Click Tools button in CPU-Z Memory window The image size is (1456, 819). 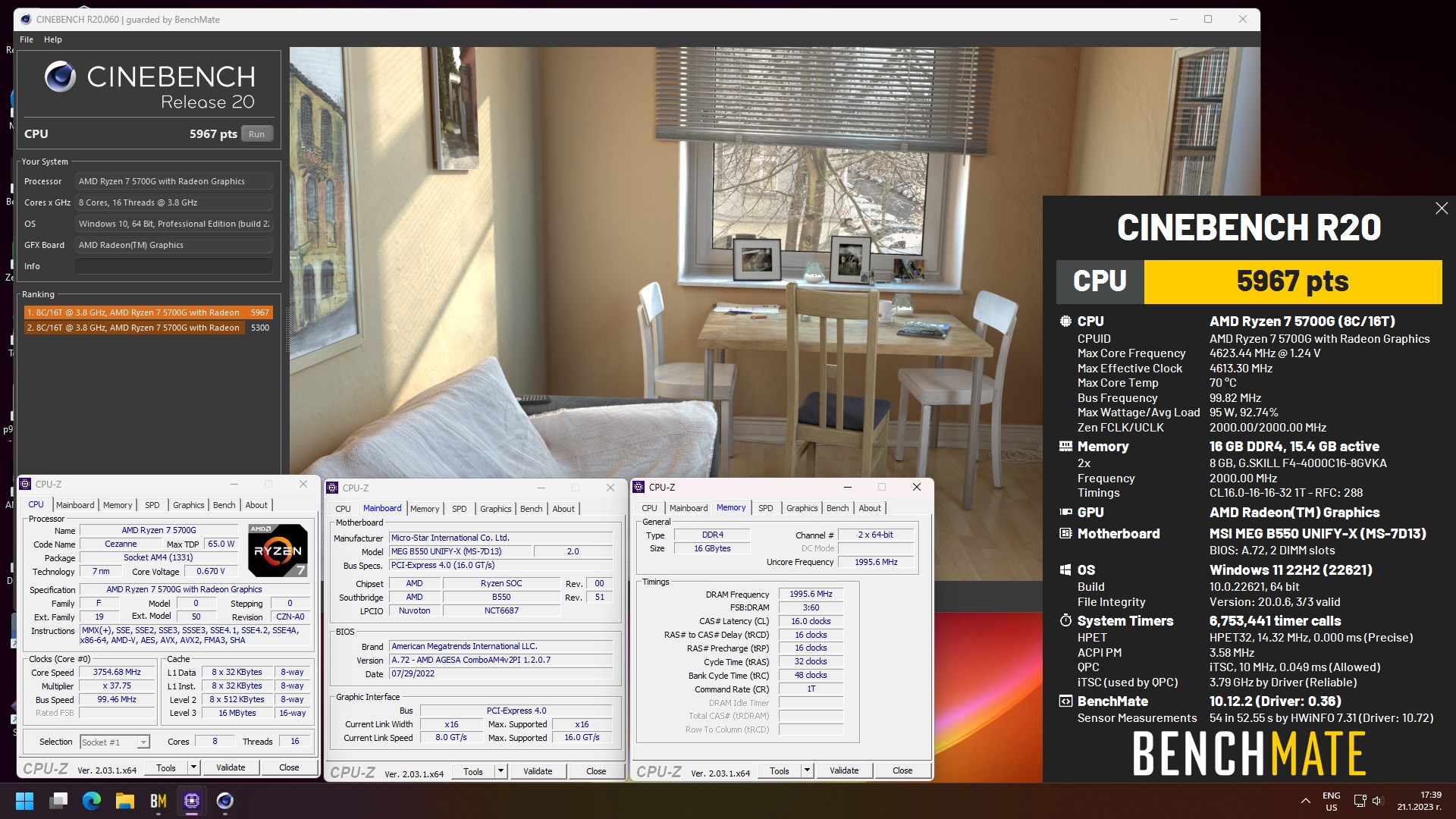pyautogui.click(x=780, y=770)
